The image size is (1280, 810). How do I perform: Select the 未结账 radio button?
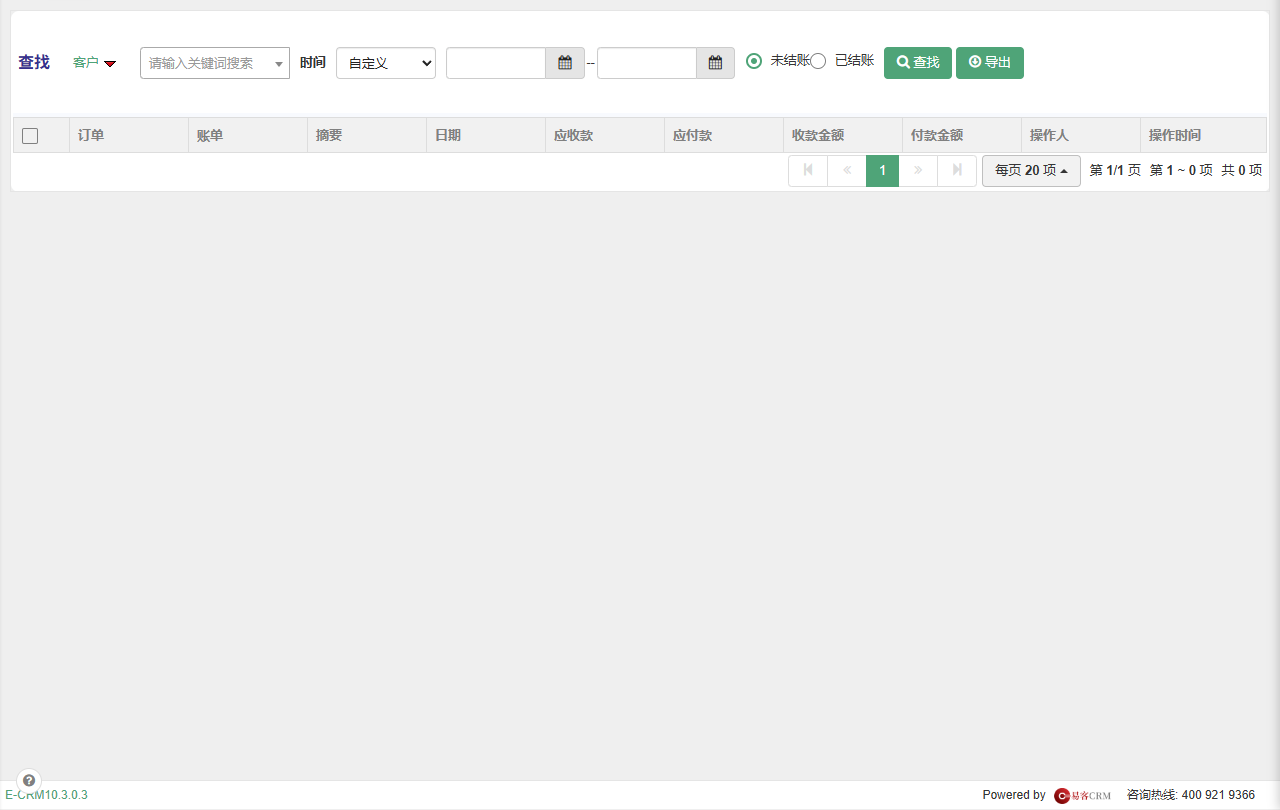754,61
